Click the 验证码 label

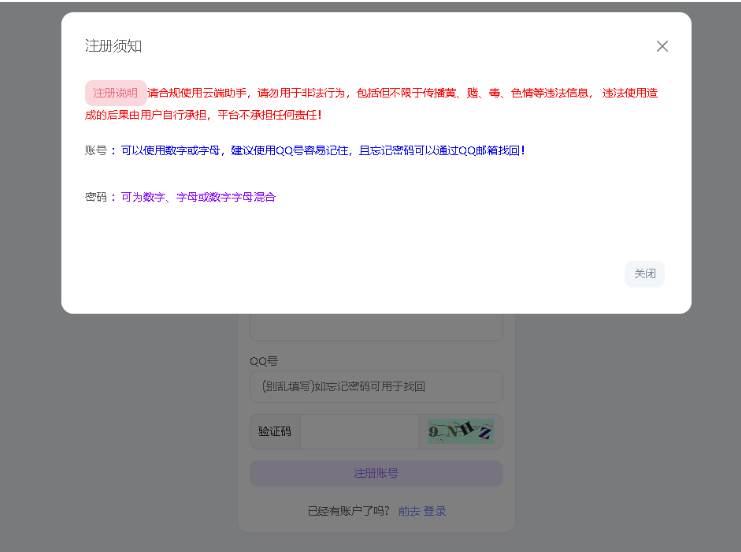[x=275, y=431]
